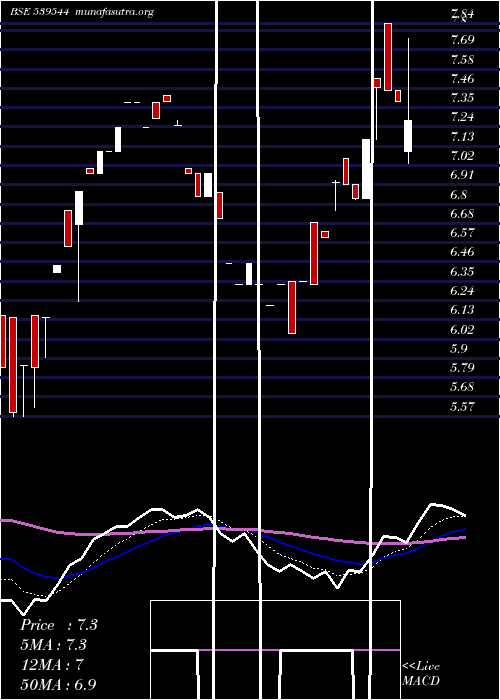Image resolution: width=500 pixels, height=700 pixels.
Task: Click the 5.9 price axis label
Action: (x=459, y=348)
